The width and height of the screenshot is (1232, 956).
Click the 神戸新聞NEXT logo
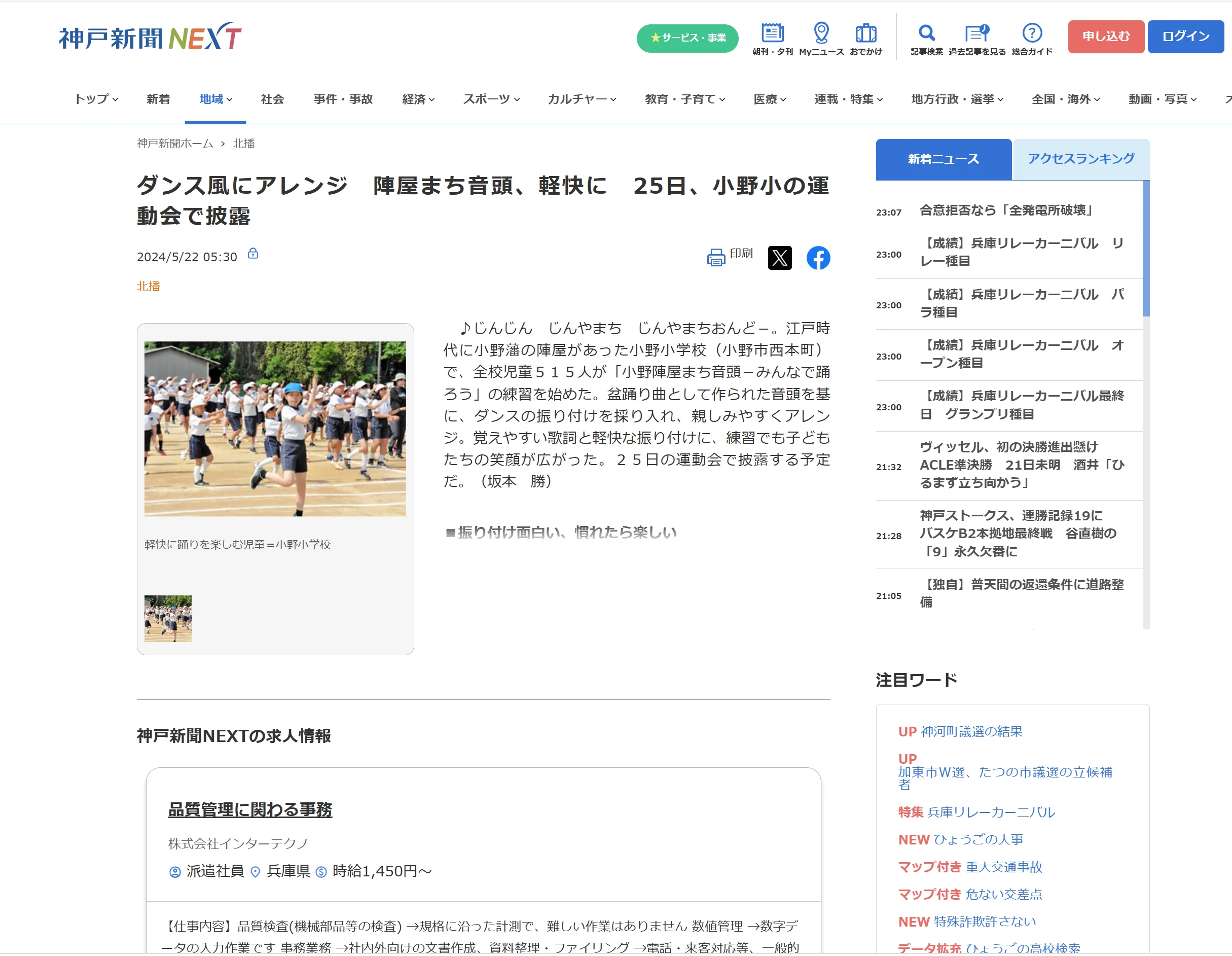coord(150,37)
